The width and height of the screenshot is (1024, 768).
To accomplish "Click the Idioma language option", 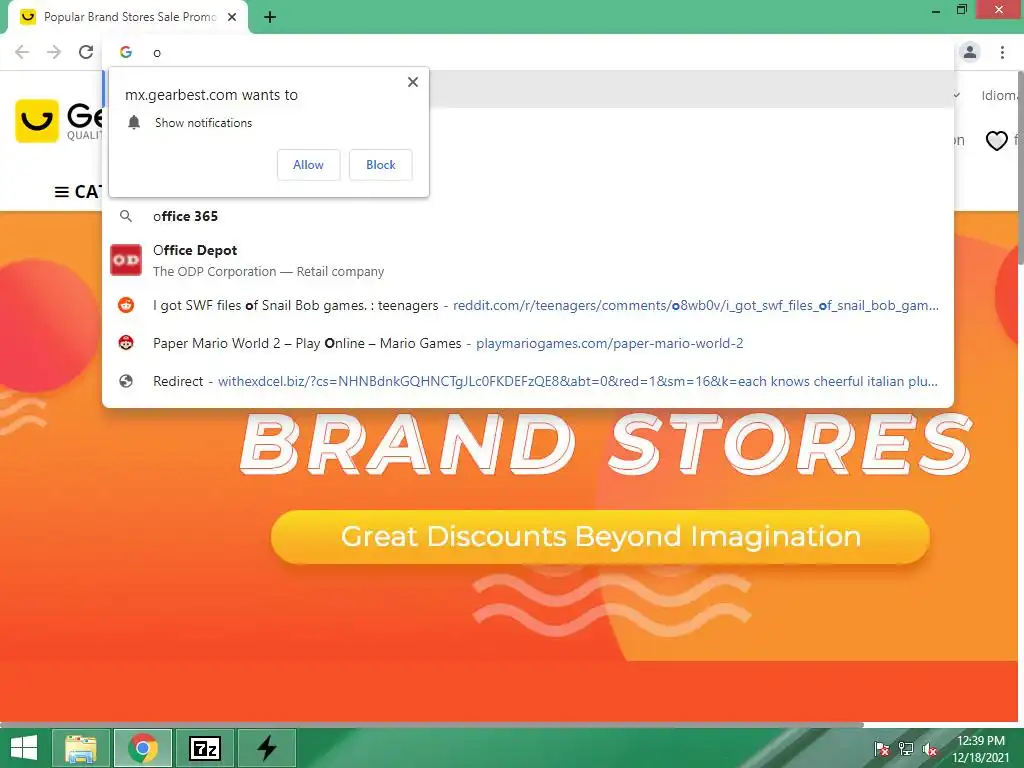I will pyautogui.click(x=1000, y=95).
